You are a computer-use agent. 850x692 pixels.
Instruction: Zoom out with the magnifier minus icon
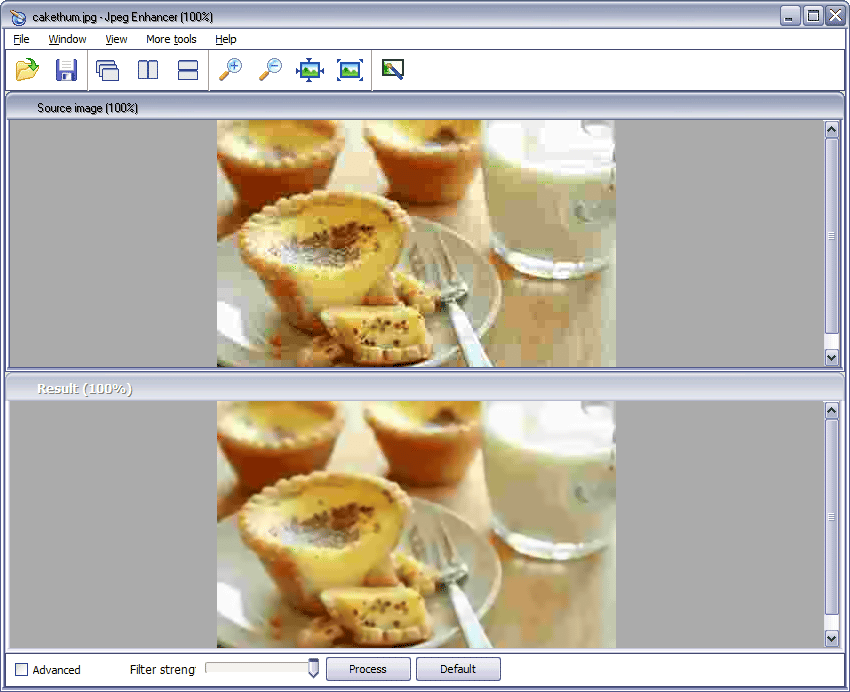[271, 70]
